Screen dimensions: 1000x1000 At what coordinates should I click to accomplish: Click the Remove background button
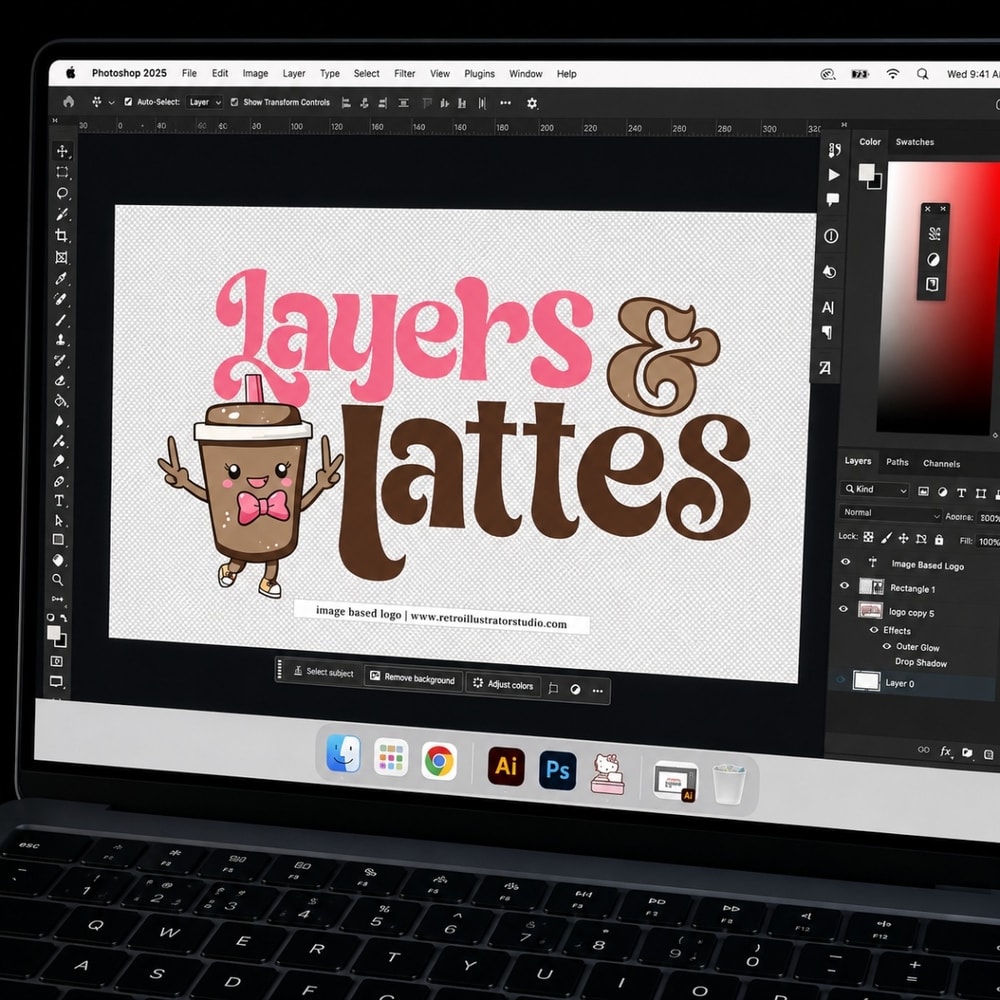tap(413, 678)
